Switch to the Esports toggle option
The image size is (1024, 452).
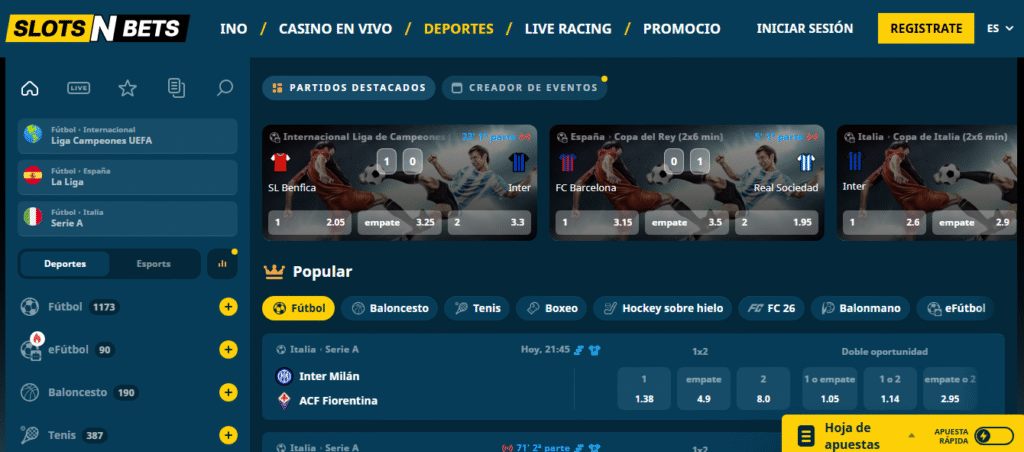tap(153, 264)
